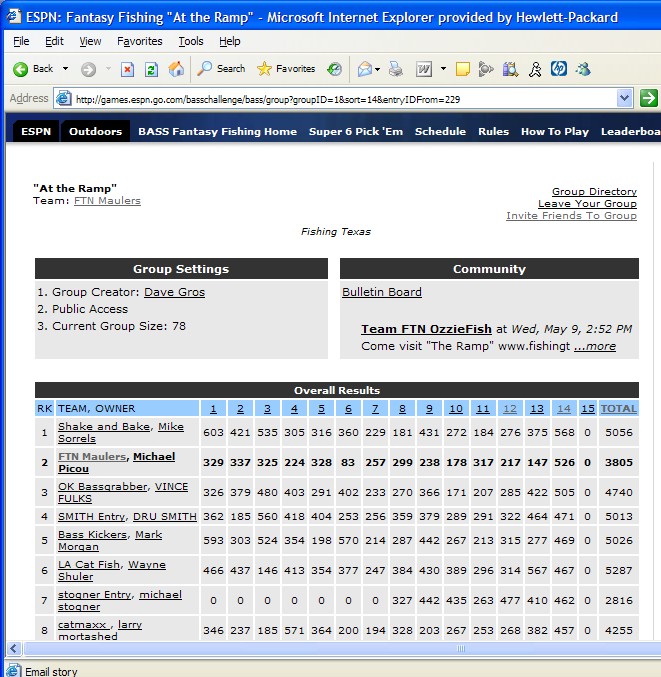
Task: Open the Help menu
Action: [230, 41]
